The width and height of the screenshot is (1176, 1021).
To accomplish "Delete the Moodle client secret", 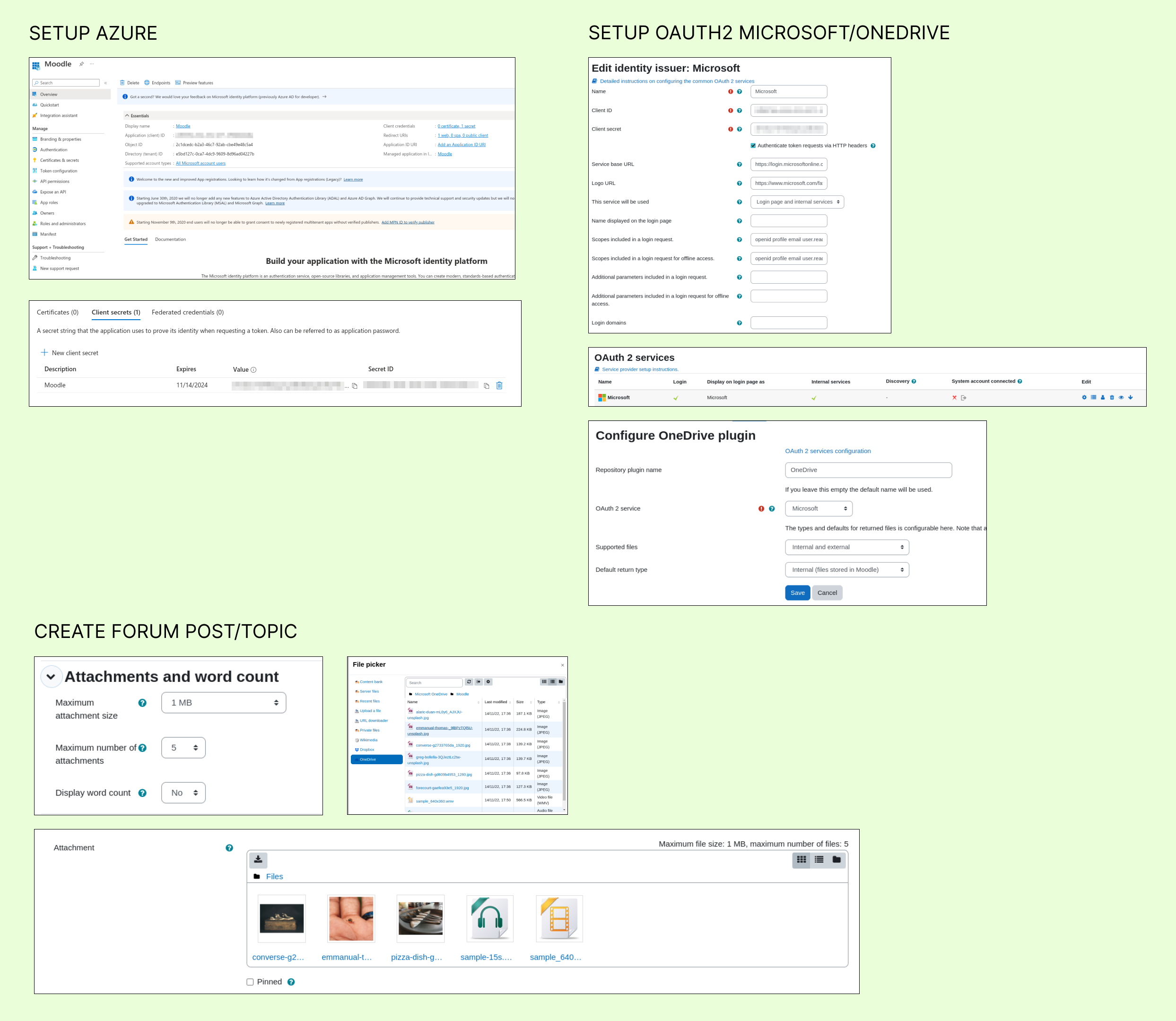I will 499,386.
